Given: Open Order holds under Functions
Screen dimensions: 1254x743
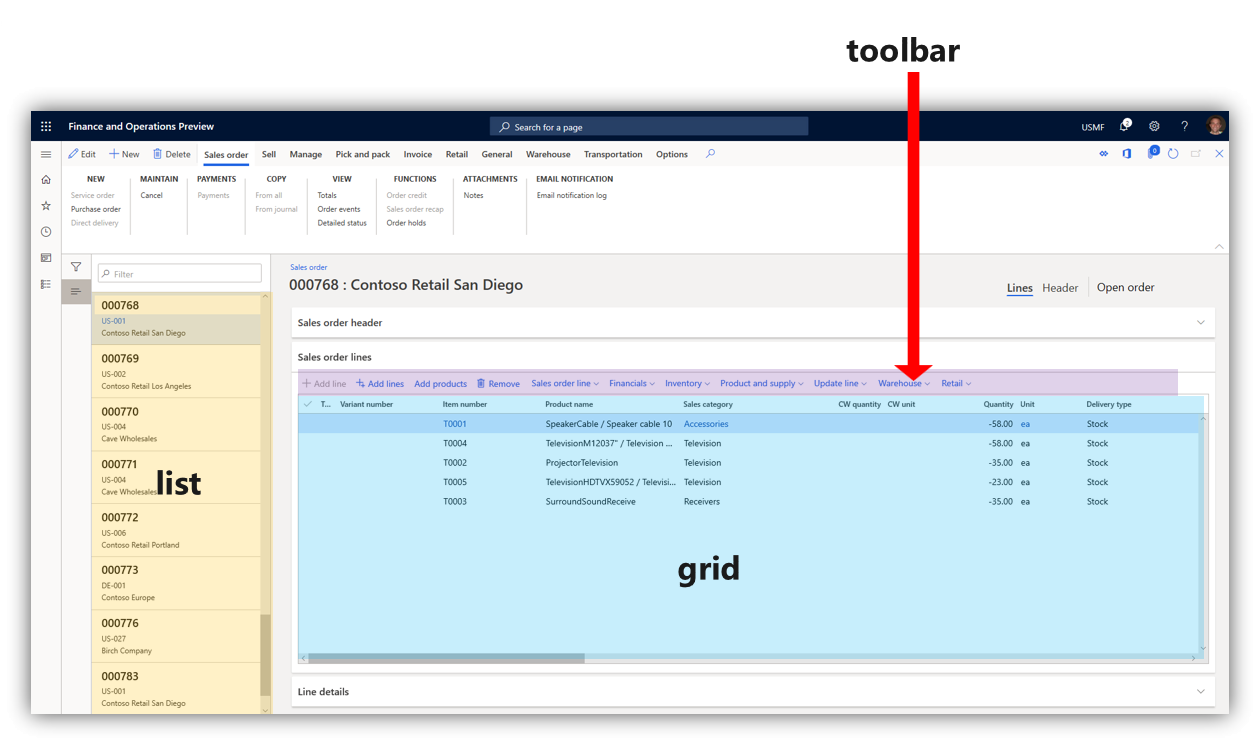Looking at the screenshot, I should pyautogui.click(x=406, y=223).
